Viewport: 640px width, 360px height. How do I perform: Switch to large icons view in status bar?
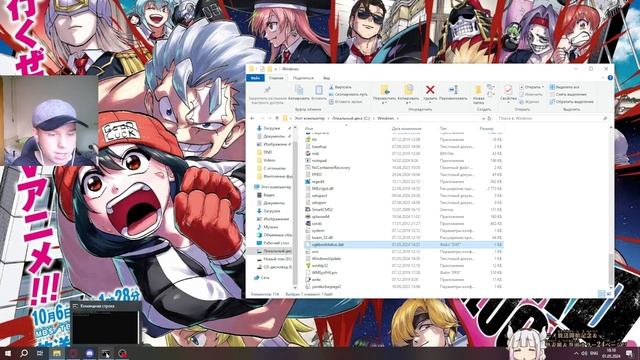tap(609, 294)
